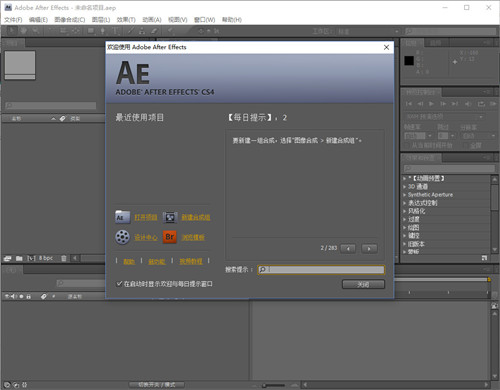The height and width of the screenshot is (390, 500).
Task: Toggle audio mute in Preview panel
Action: tap(468, 104)
